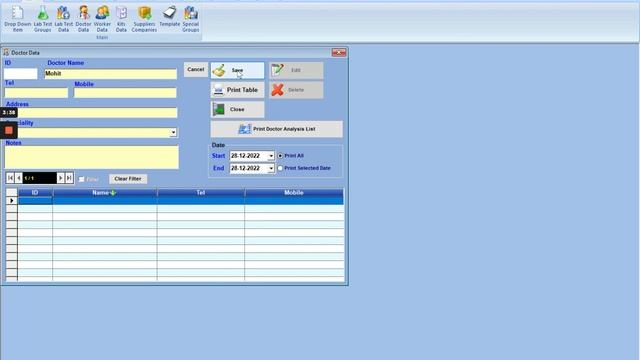Open the Start date dropdown
Viewport: 640px width, 360px height.
tap(271, 156)
